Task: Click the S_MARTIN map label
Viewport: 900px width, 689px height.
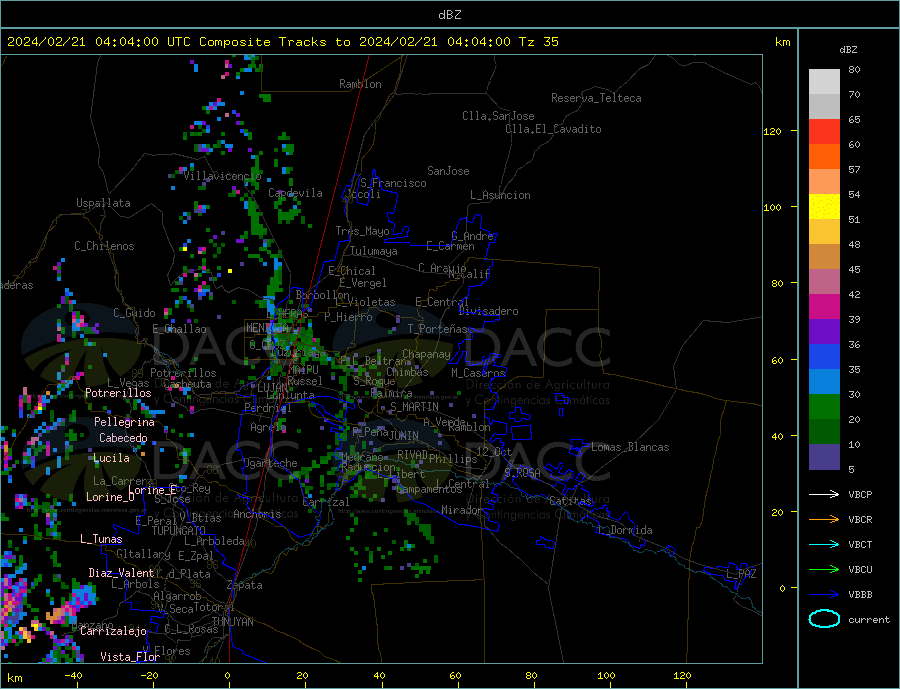Action: coord(414,407)
